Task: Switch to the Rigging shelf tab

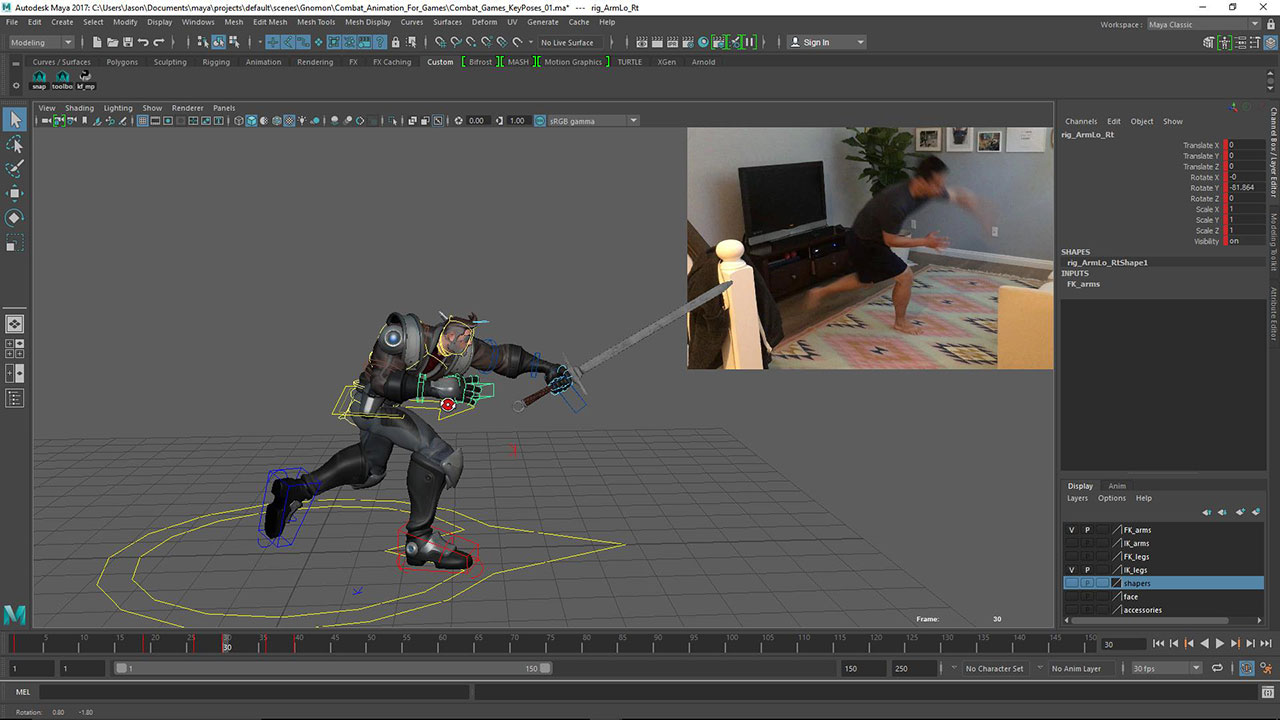Action: point(216,62)
